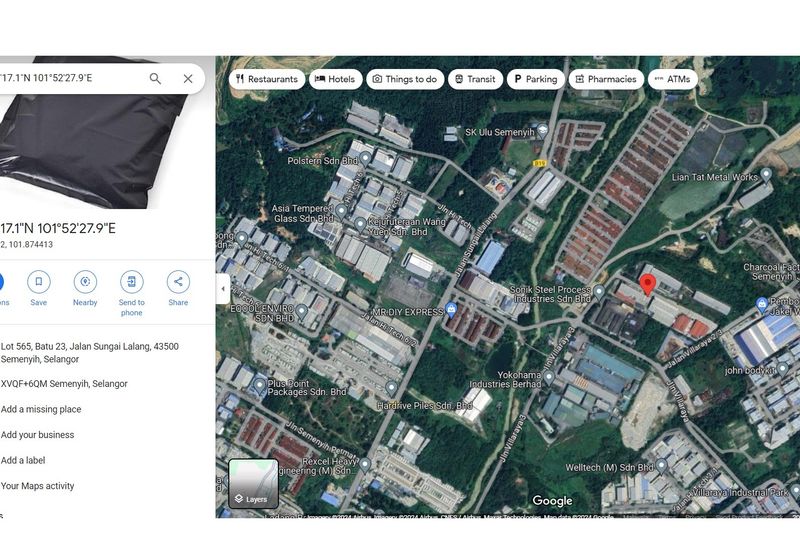Open the Restaurants category chip
This screenshot has width=800, height=552.
(267, 79)
